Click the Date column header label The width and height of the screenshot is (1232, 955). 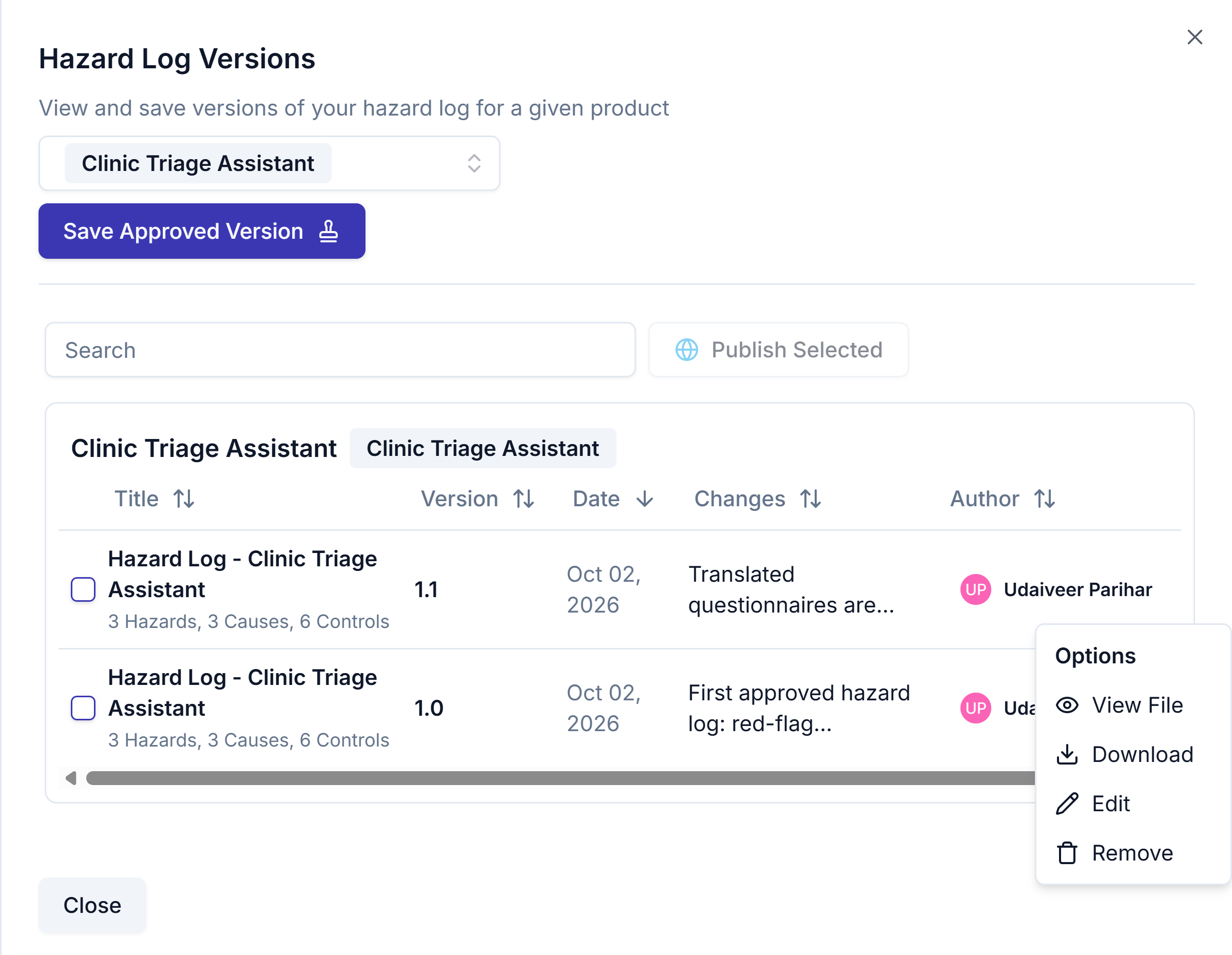tap(595, 499)
